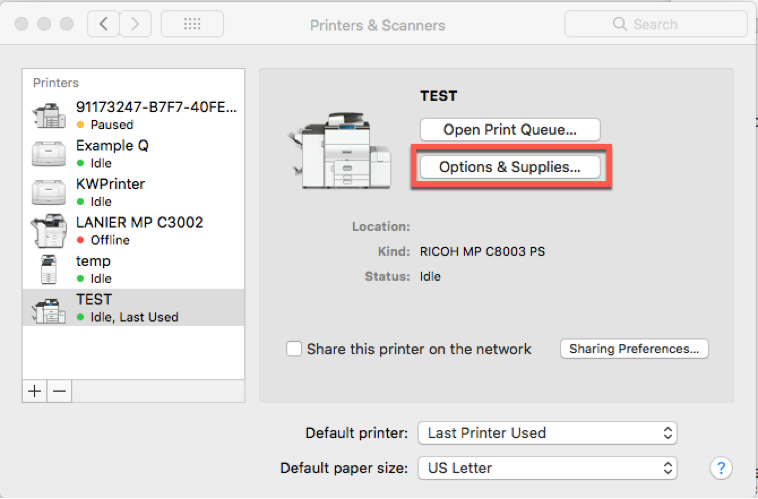The height and width of the screenshot is (499, 758).
Task: Click the 'Offline' status text
Action: pos(110,240)
